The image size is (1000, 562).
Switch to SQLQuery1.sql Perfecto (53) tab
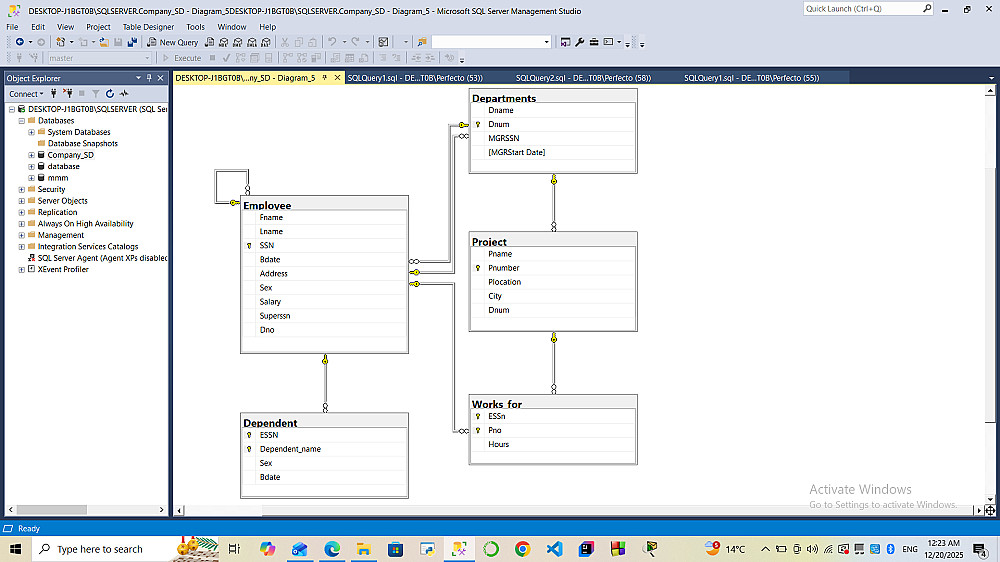(415, 78)
